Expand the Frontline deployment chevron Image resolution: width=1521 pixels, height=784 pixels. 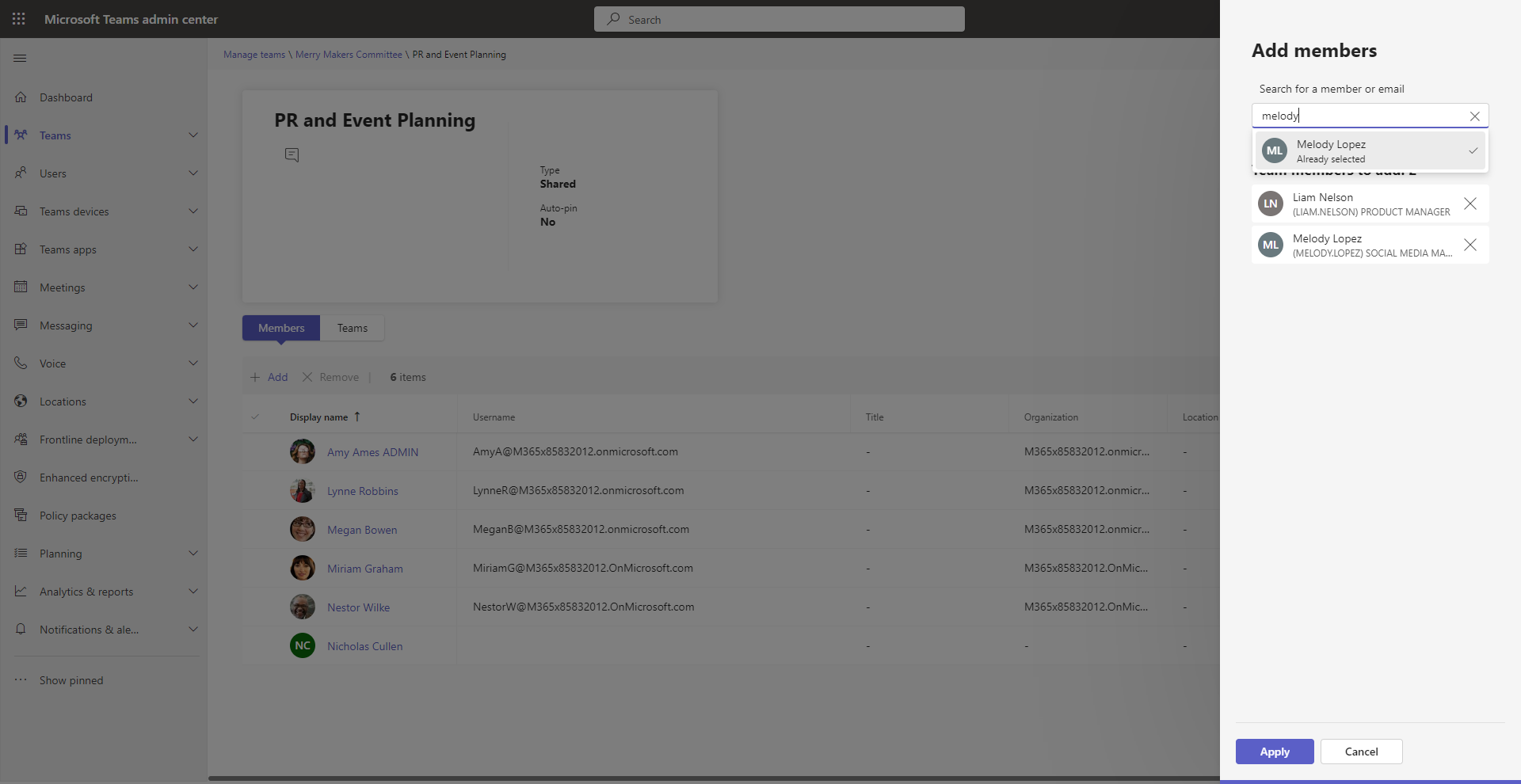click(193, 439)
